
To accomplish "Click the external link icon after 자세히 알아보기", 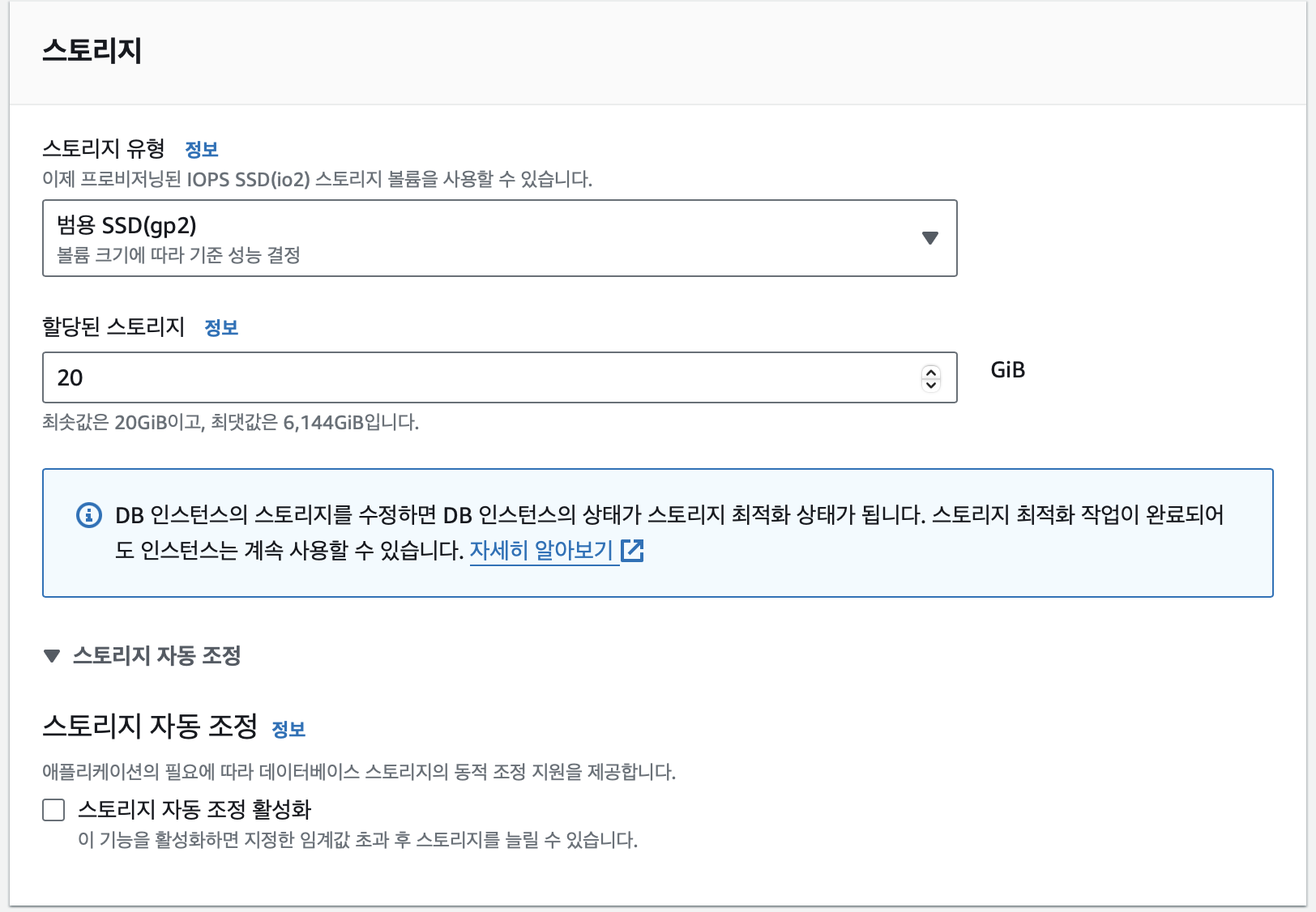I will (x=632, y=551).
